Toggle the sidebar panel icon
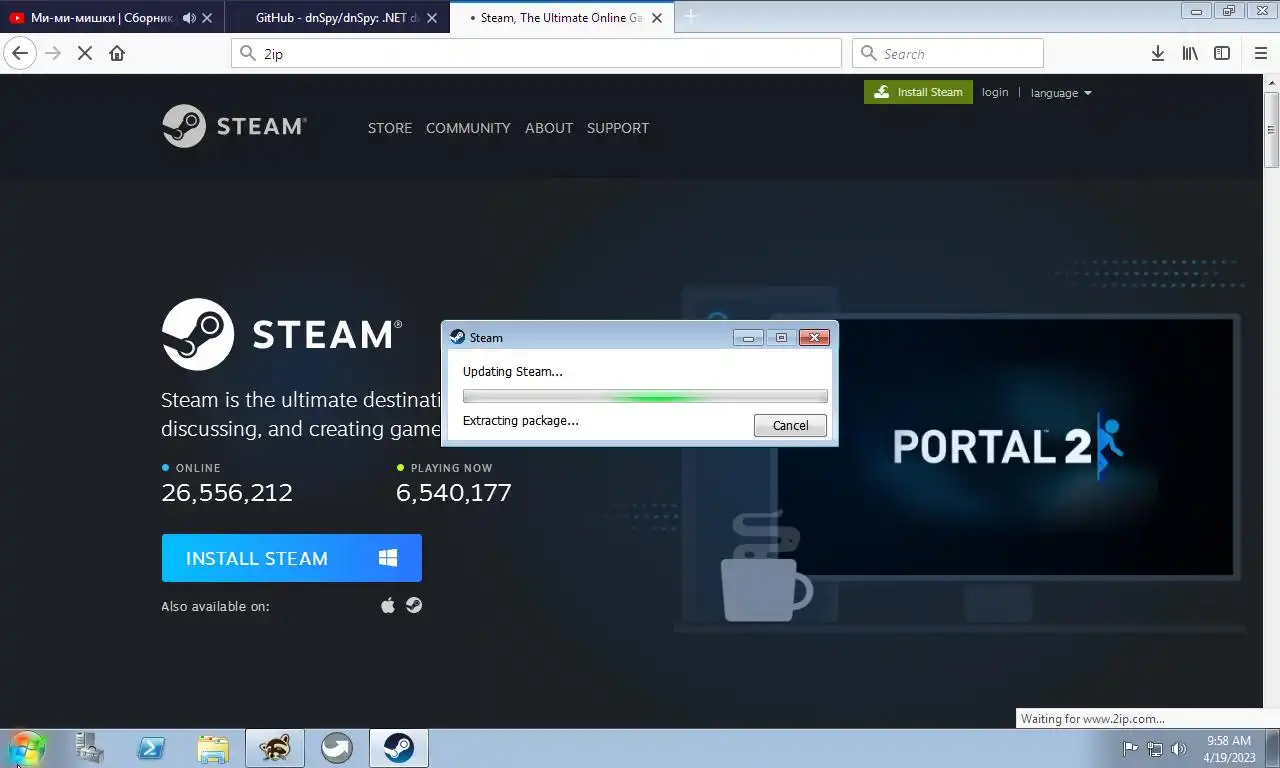This screenshot has width=1280, height=768. point(1222,53)
